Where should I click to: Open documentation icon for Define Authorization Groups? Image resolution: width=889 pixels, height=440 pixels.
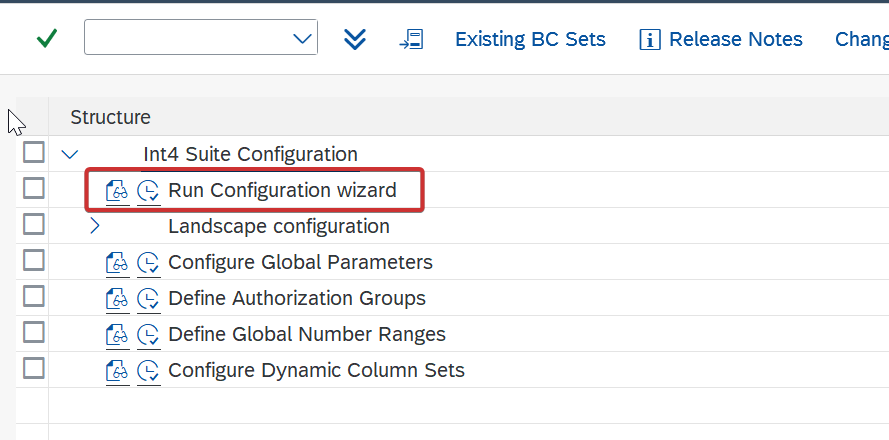click(x=117, y=299)
